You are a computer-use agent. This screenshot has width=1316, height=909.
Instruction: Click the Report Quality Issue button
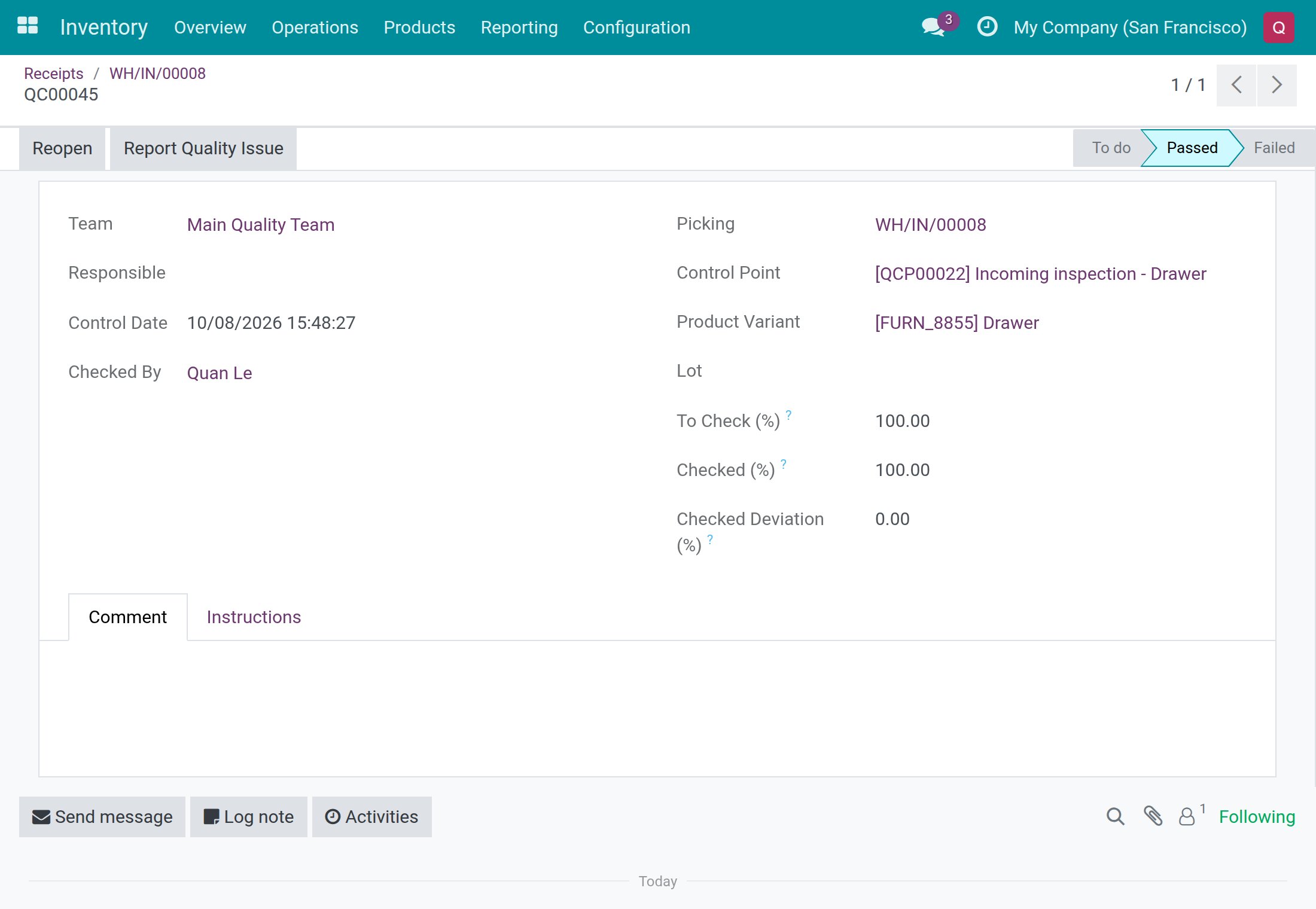tap(203, 148)
